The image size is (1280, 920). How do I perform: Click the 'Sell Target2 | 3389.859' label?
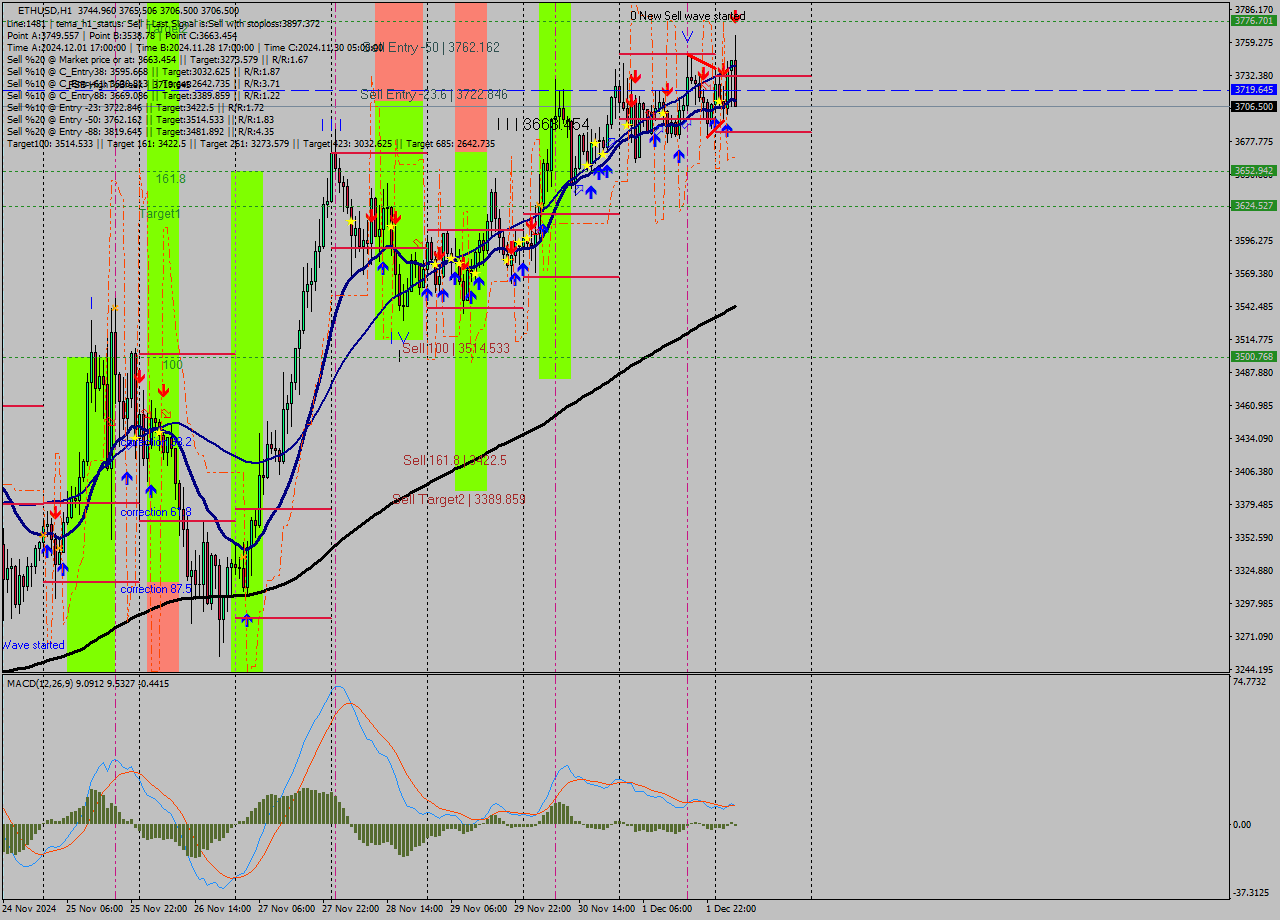click(x=459, y=498)
